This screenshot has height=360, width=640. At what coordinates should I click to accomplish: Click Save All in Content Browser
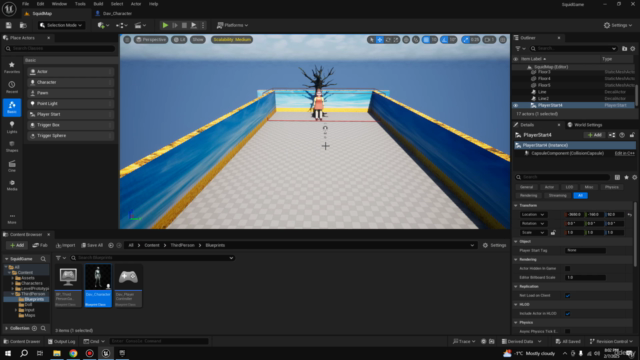click(92, 245)
